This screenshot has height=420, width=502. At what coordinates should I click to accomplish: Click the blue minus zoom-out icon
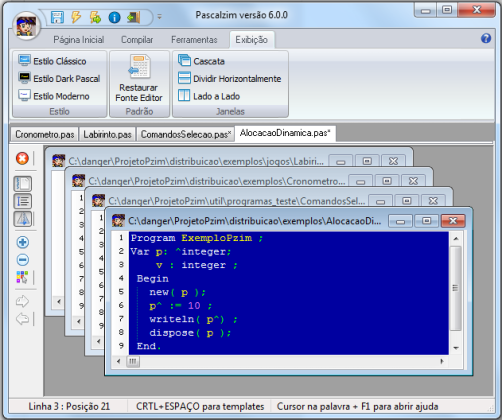[x=23, y=260]
